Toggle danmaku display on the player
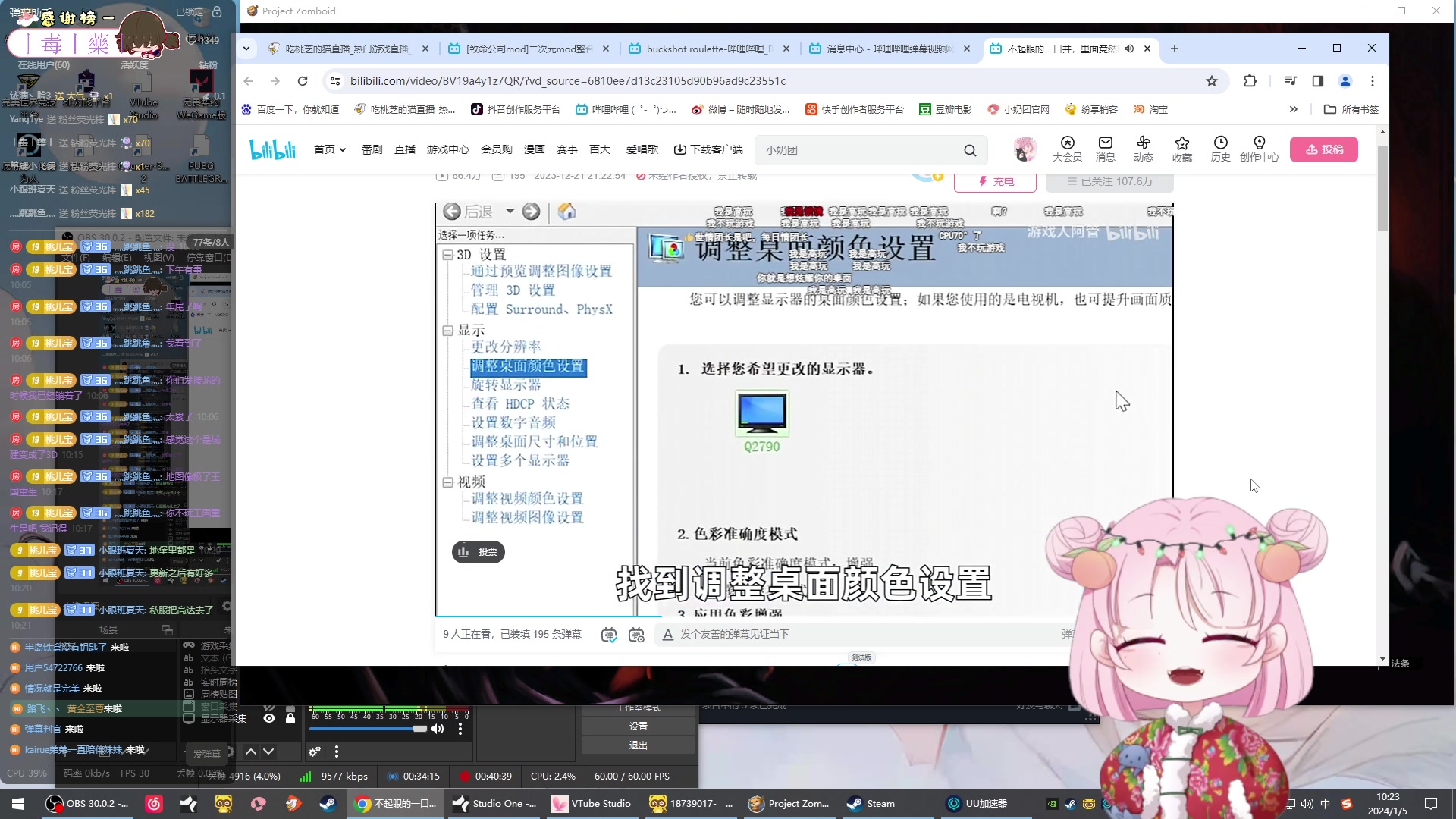 609,635
